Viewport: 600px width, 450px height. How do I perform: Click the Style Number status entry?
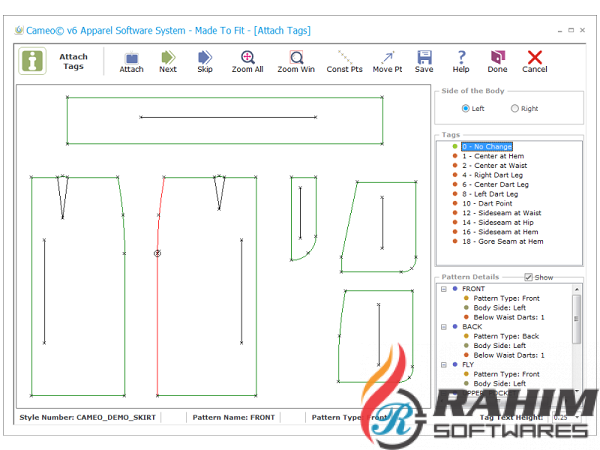point(88,417)
